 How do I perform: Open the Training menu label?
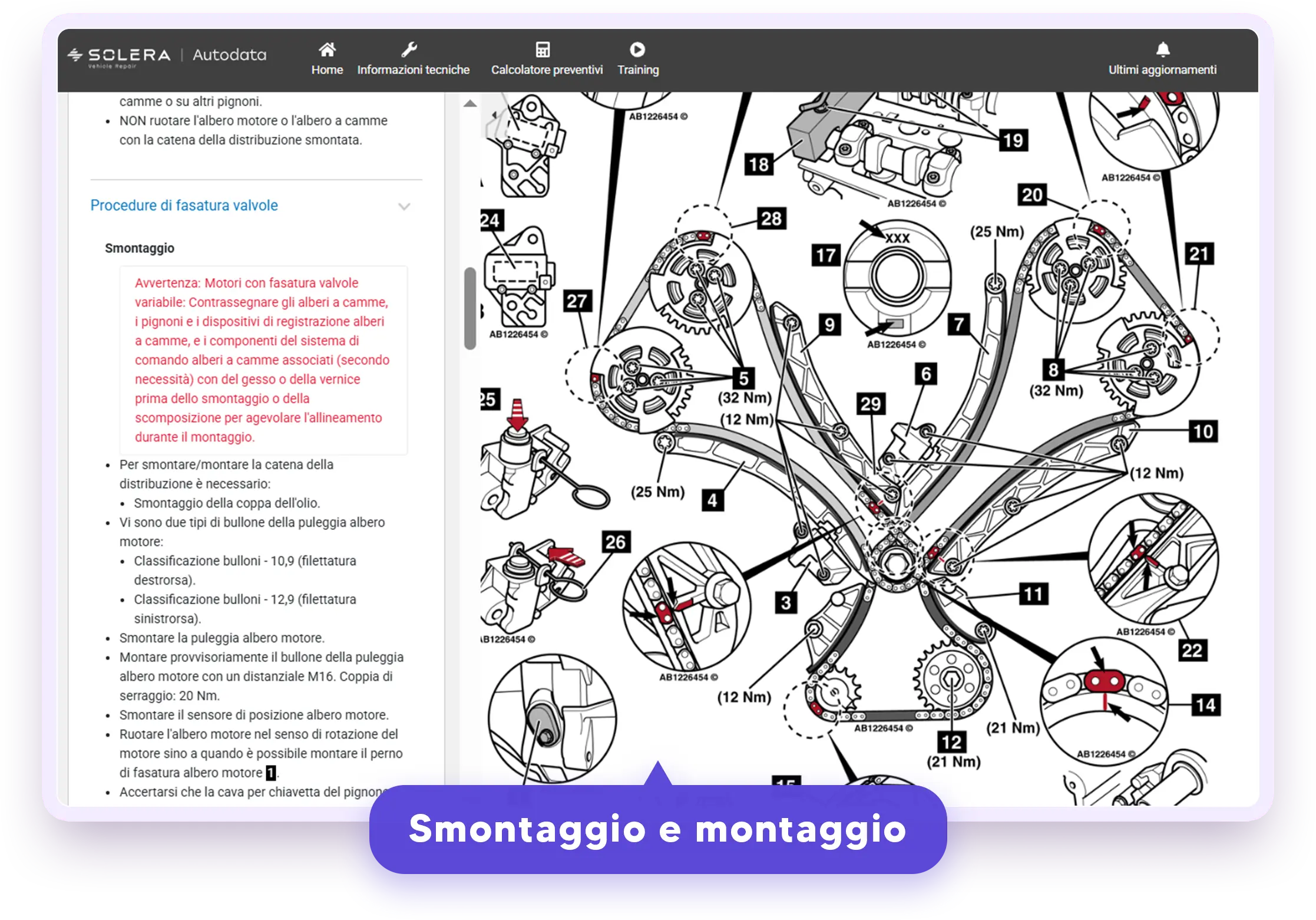coord(638,70)
